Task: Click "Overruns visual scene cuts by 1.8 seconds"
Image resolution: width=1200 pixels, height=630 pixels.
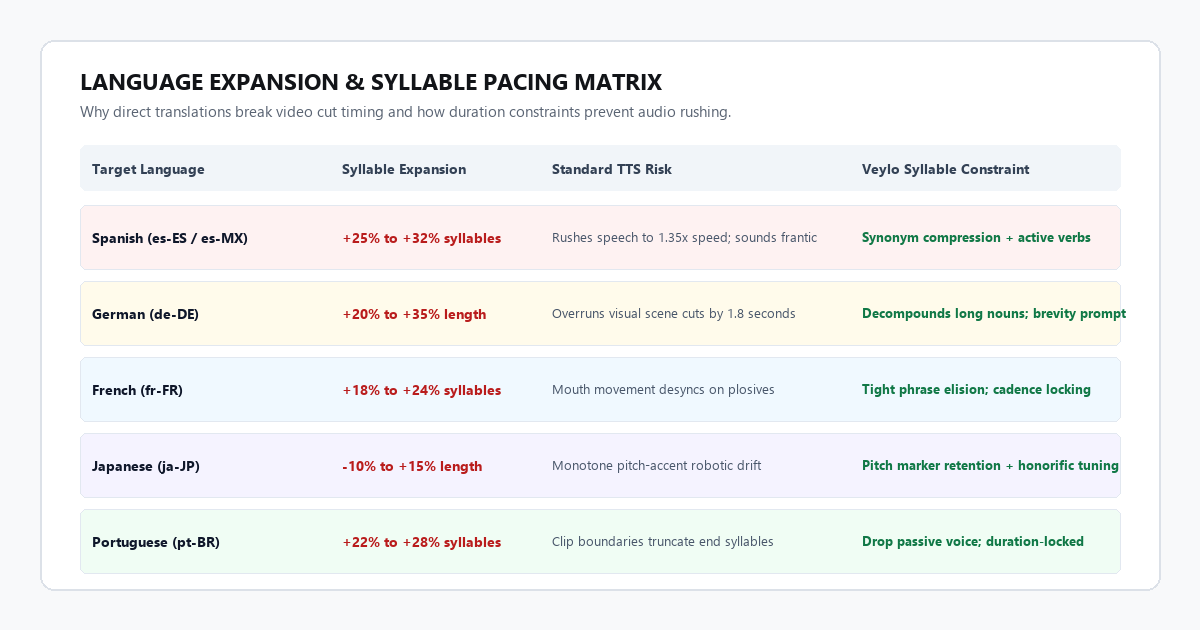Action: (674, 314)
